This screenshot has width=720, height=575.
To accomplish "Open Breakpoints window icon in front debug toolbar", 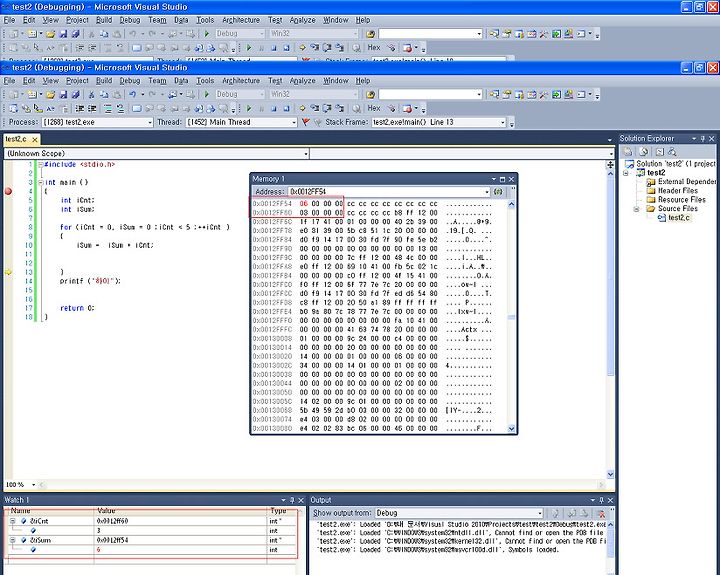I will 407,109.
